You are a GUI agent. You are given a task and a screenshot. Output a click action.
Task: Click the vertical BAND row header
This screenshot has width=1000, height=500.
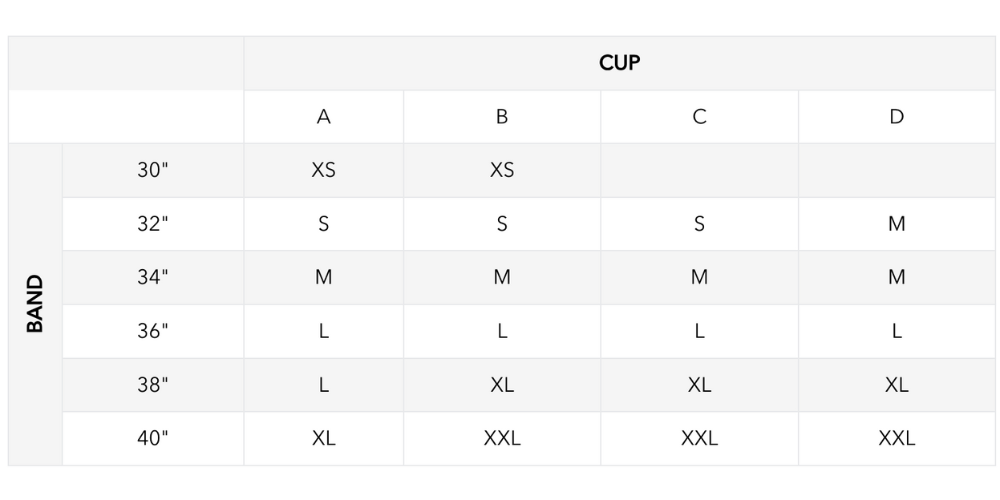(x=35, y=304)
